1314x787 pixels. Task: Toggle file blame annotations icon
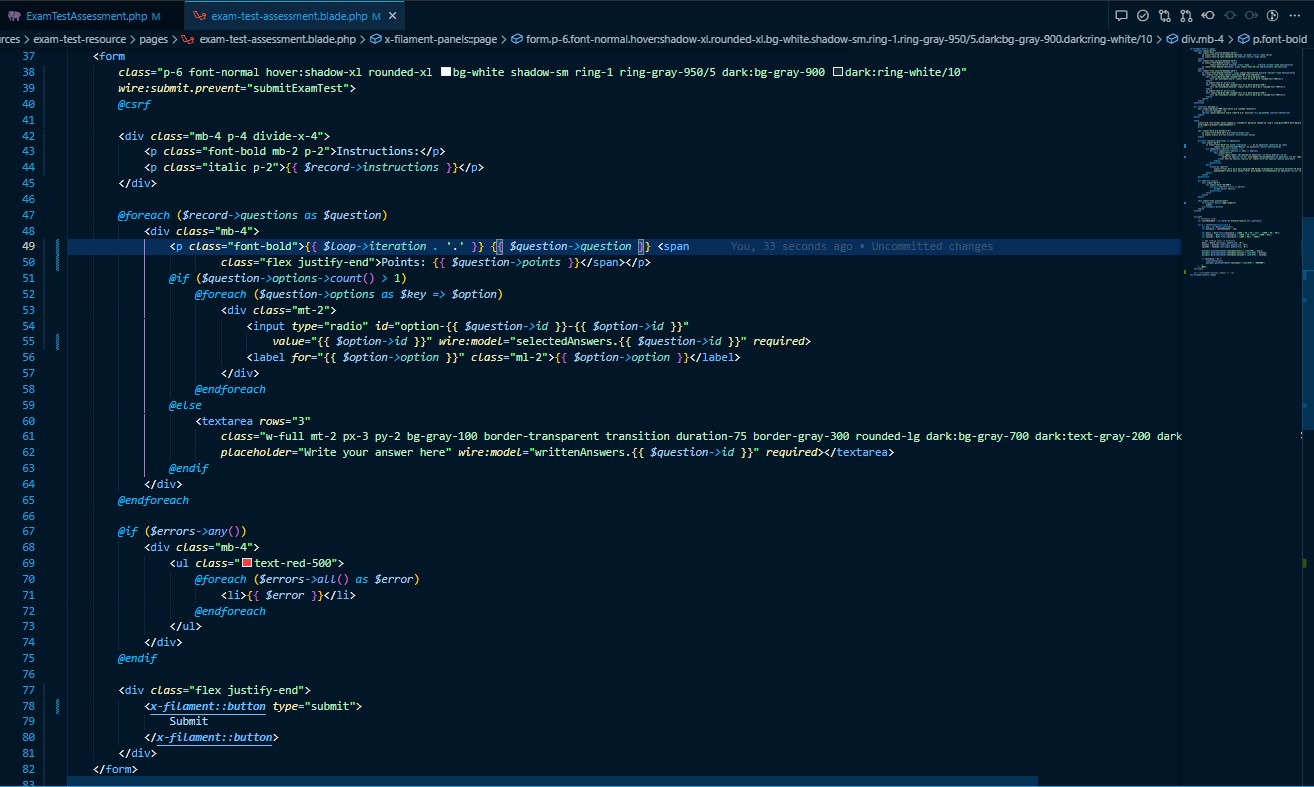coord(1273,16)
